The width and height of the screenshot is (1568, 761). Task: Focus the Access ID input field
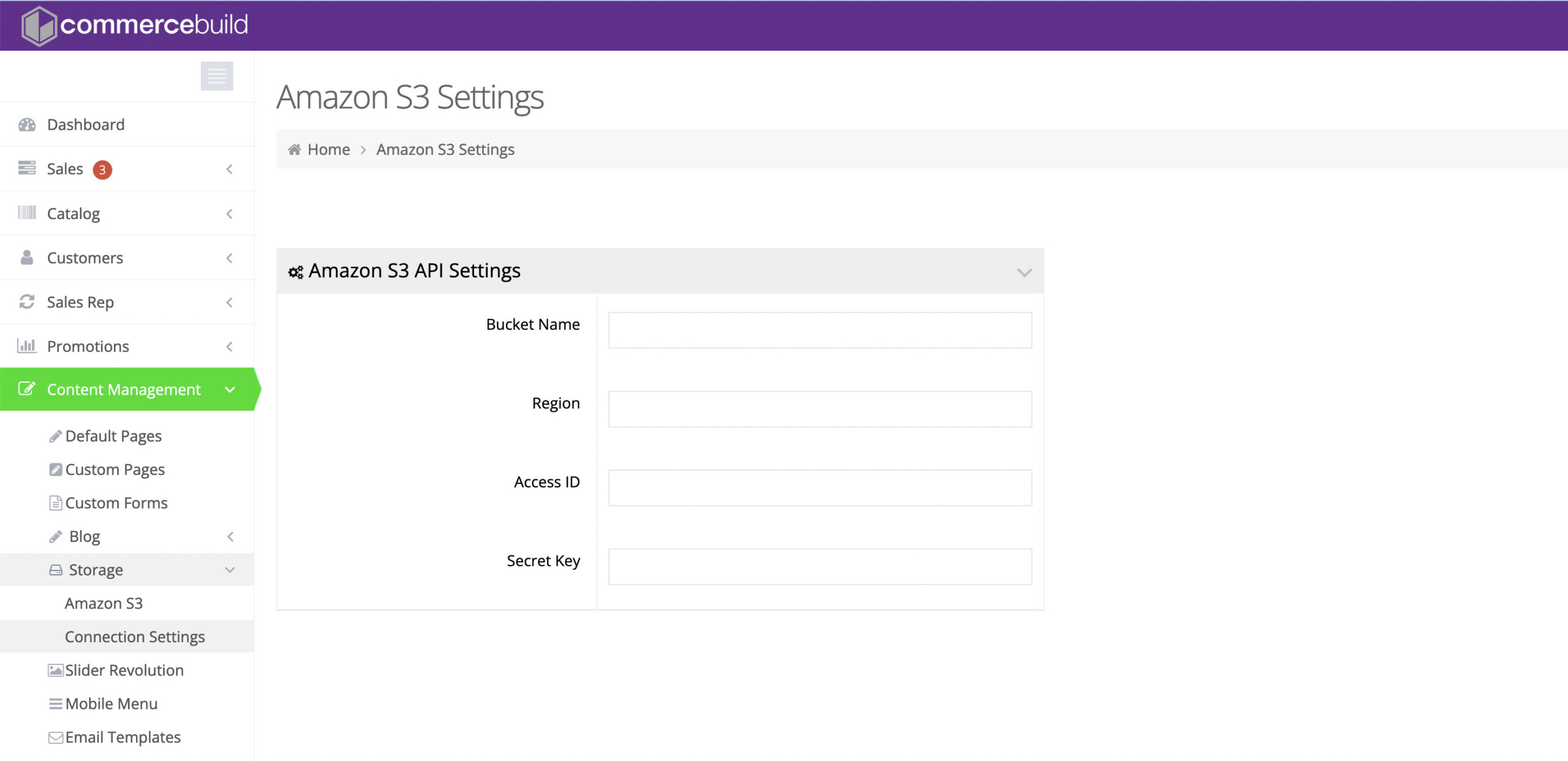pyautogui.click(x=820, y=488)
